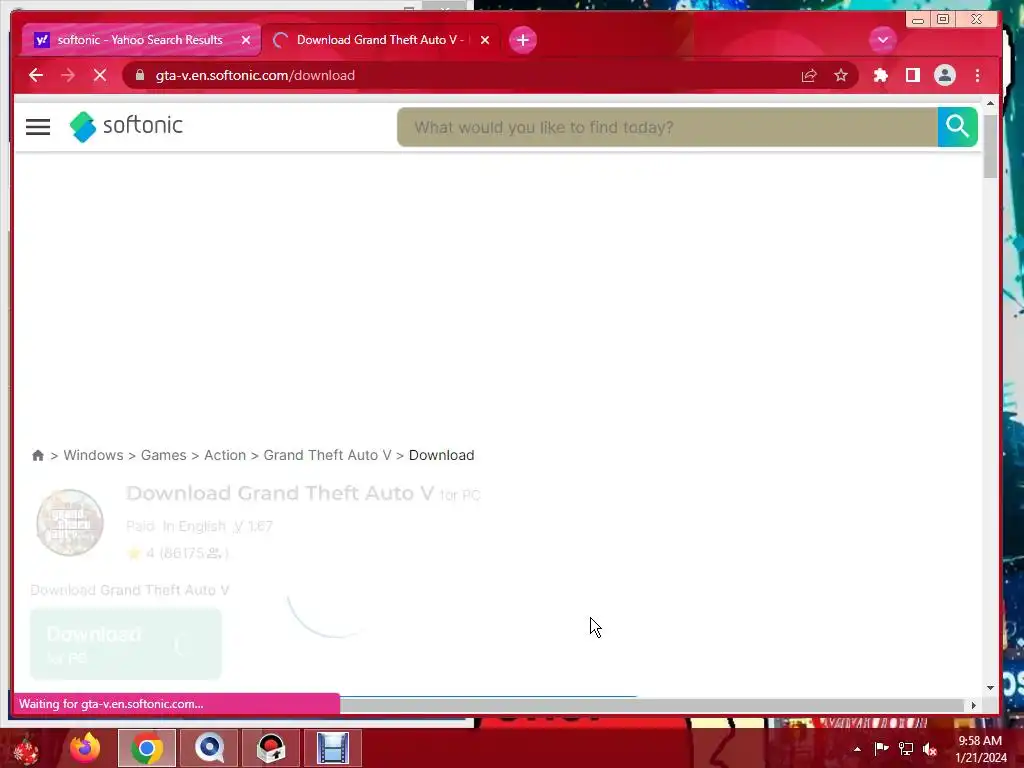Open a new browser tab
1024x768 pixels.
coord(522,40)
